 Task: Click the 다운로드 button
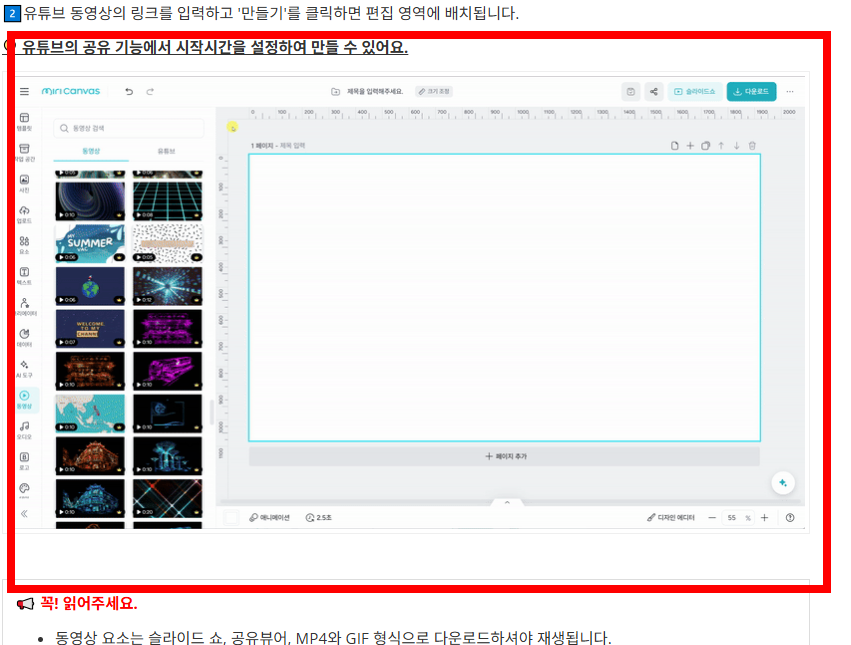coord(751,91)
